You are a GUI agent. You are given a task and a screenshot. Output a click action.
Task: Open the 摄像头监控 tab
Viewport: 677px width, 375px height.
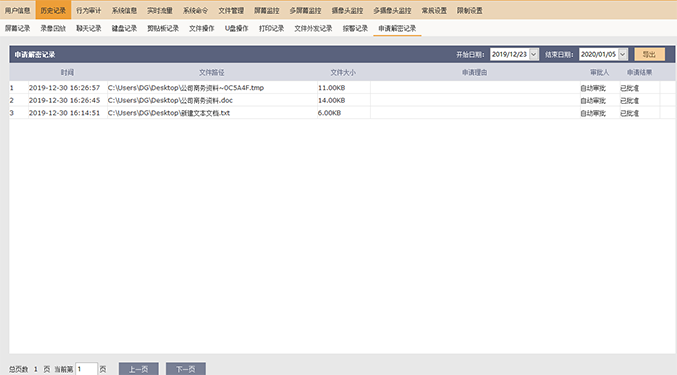click(x=347, y=10)
